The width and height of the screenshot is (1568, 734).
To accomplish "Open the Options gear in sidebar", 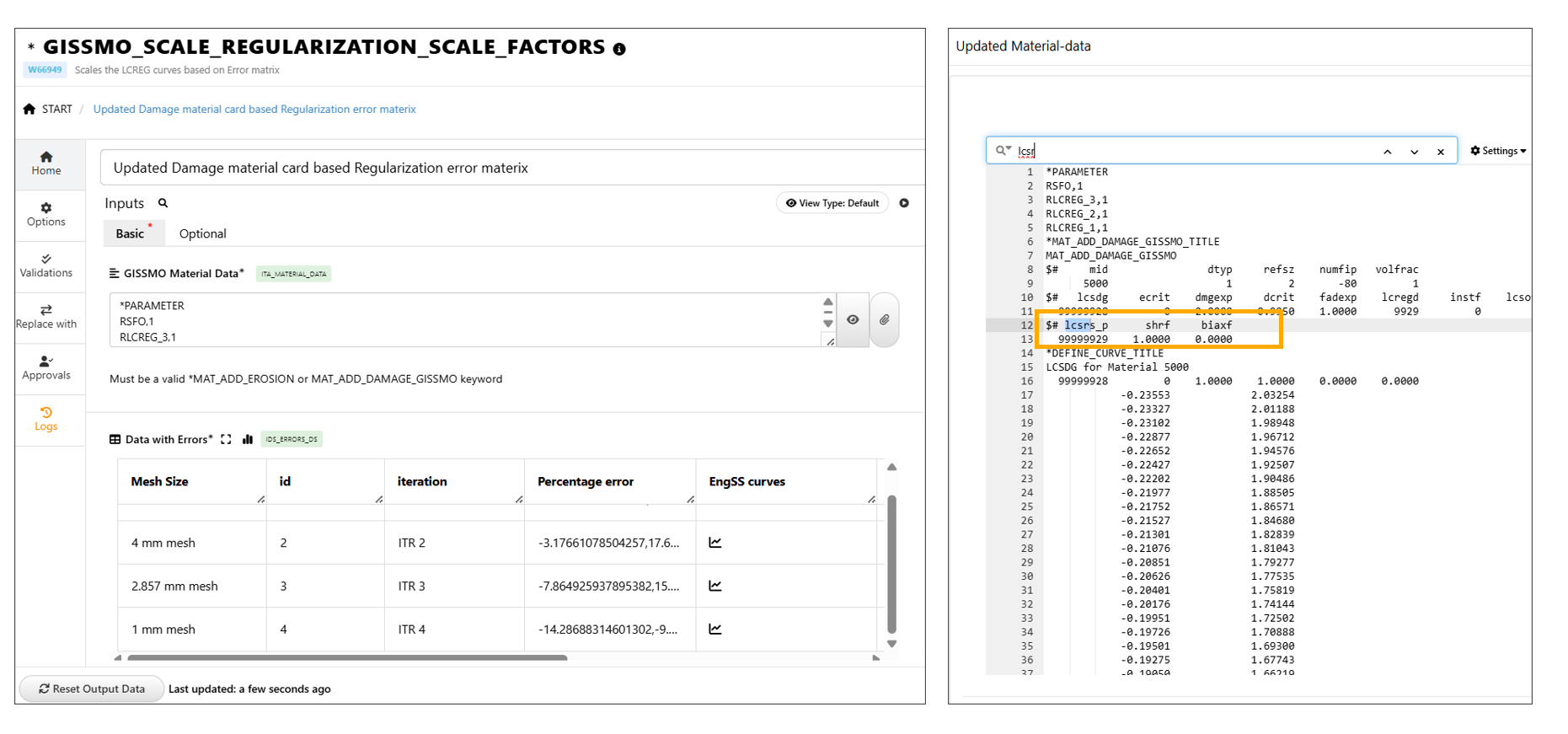I will click(x=46, y=214).
